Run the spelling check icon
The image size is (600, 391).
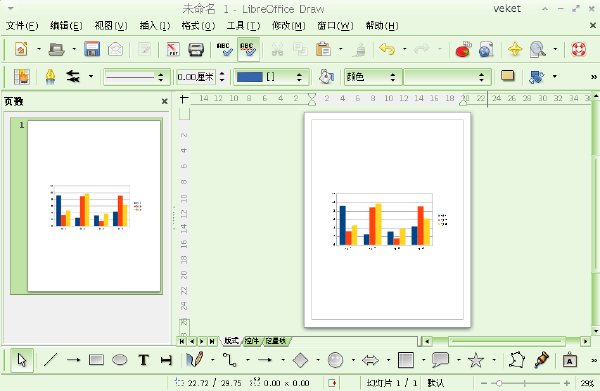[225, 49]
